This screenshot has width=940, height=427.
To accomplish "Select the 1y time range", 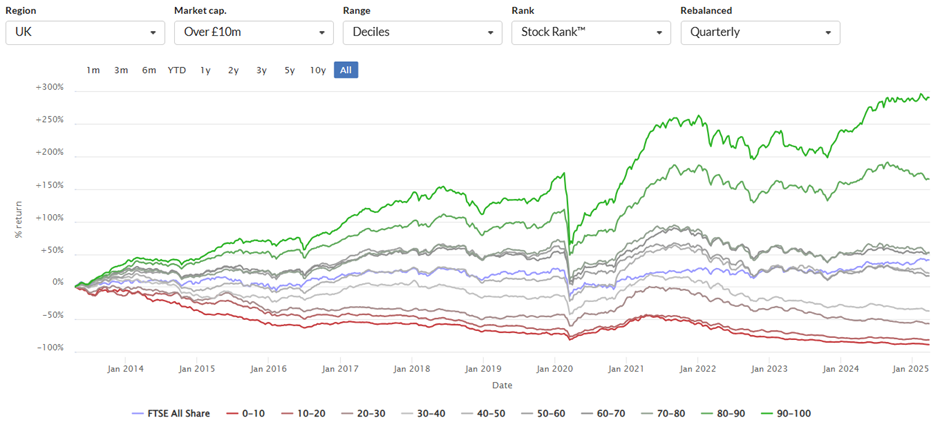I will click(205, 70).
